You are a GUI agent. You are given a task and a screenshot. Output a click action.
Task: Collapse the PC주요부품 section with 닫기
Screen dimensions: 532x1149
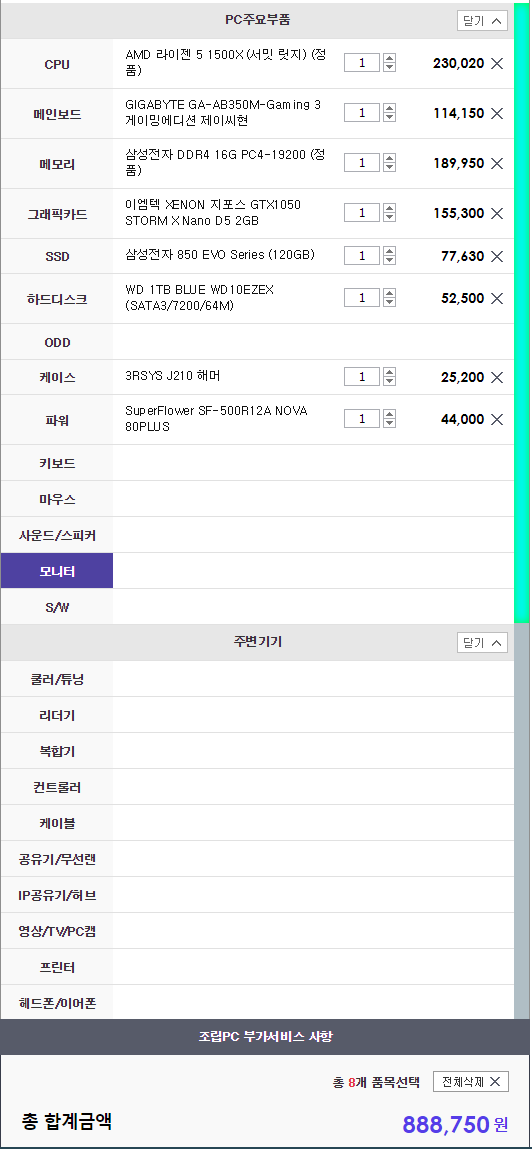482,21
